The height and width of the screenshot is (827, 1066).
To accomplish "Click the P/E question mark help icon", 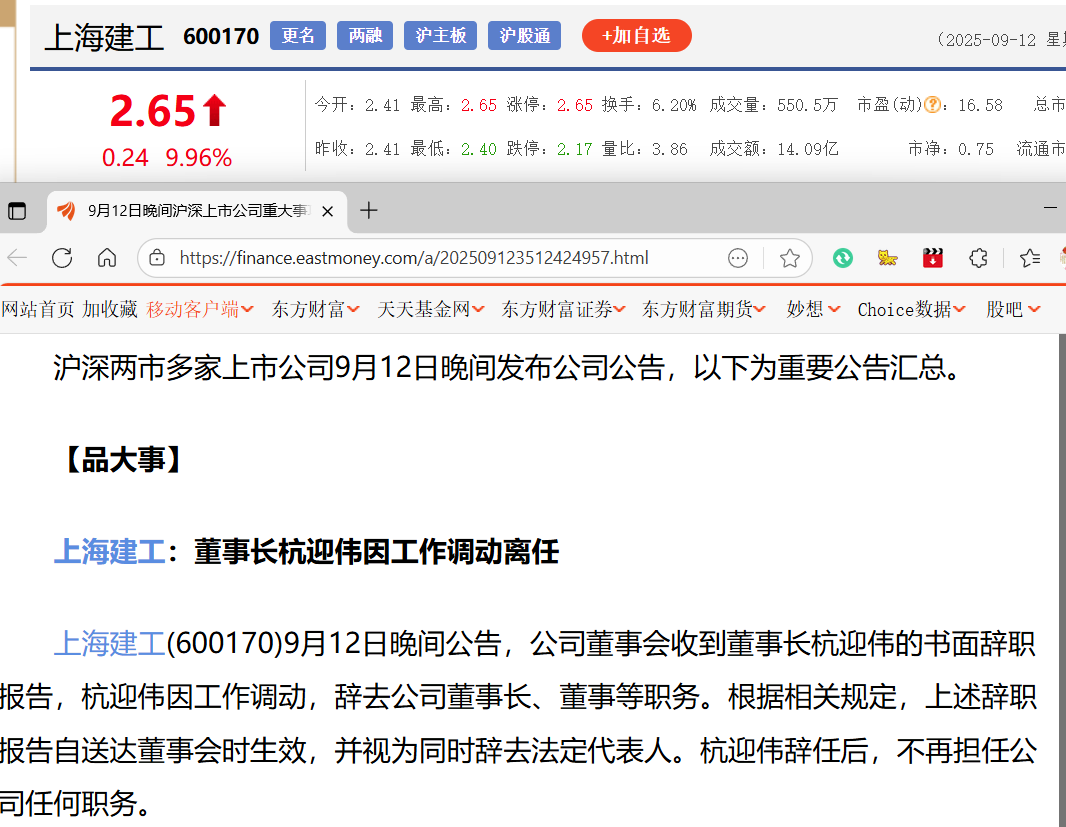I will [933, 105].
